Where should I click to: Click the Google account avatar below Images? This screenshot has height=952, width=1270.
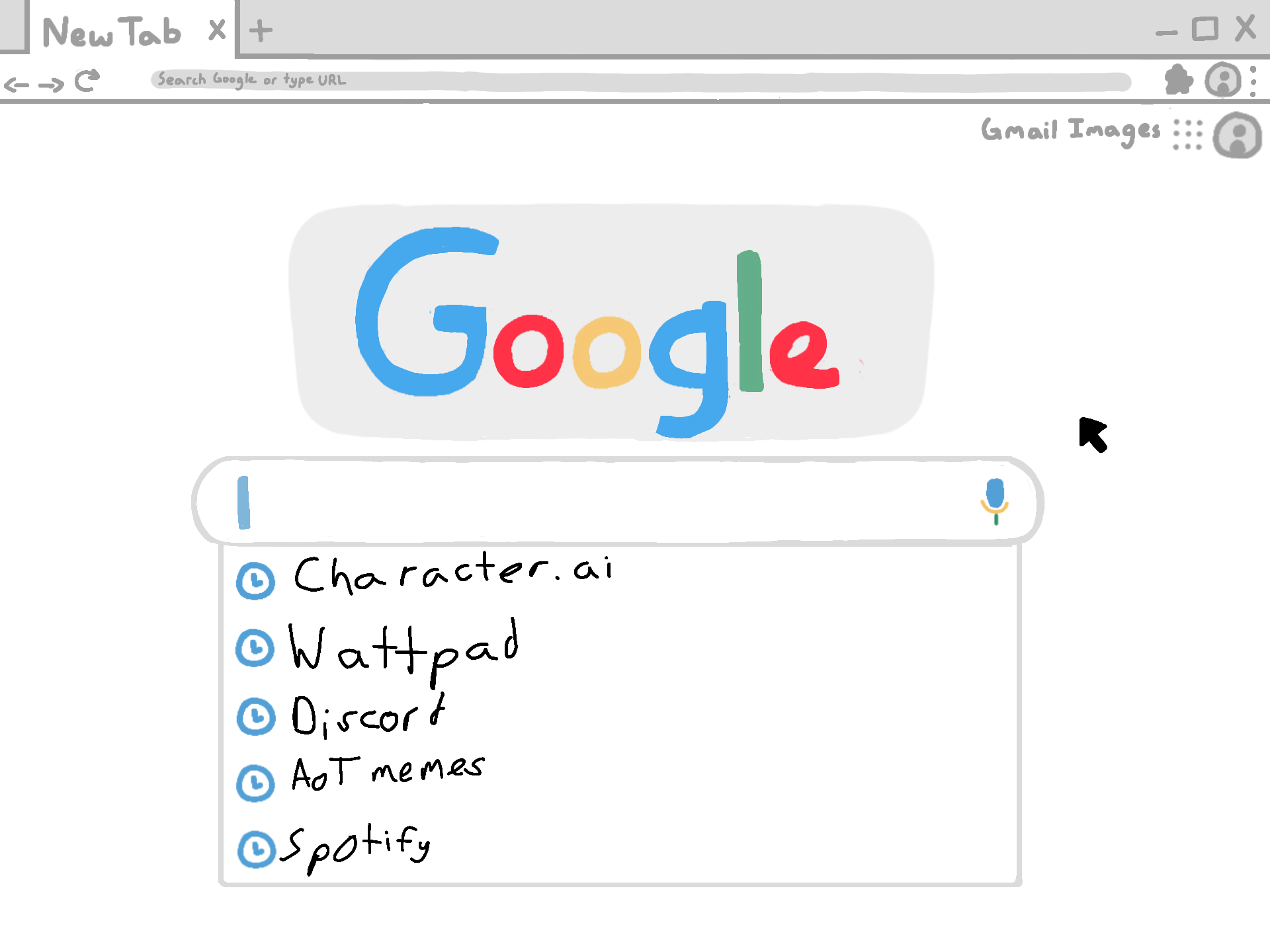click(x=1237, y=136)
